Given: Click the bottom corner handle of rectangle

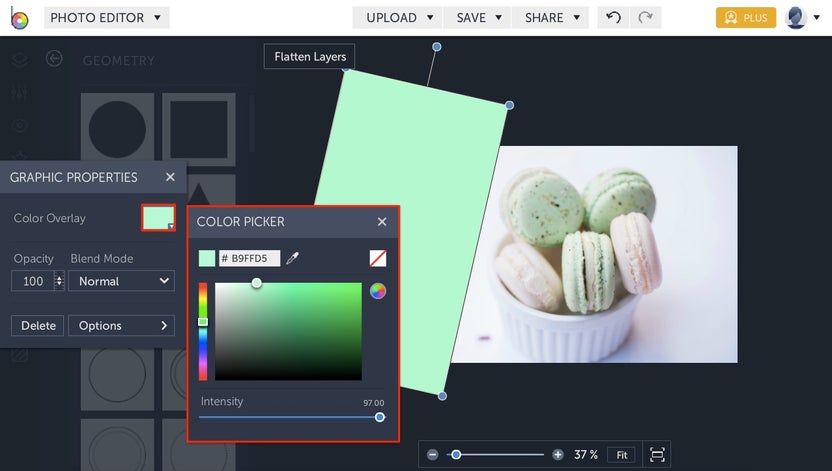Looking at the screenshot, I should point(442,396).
